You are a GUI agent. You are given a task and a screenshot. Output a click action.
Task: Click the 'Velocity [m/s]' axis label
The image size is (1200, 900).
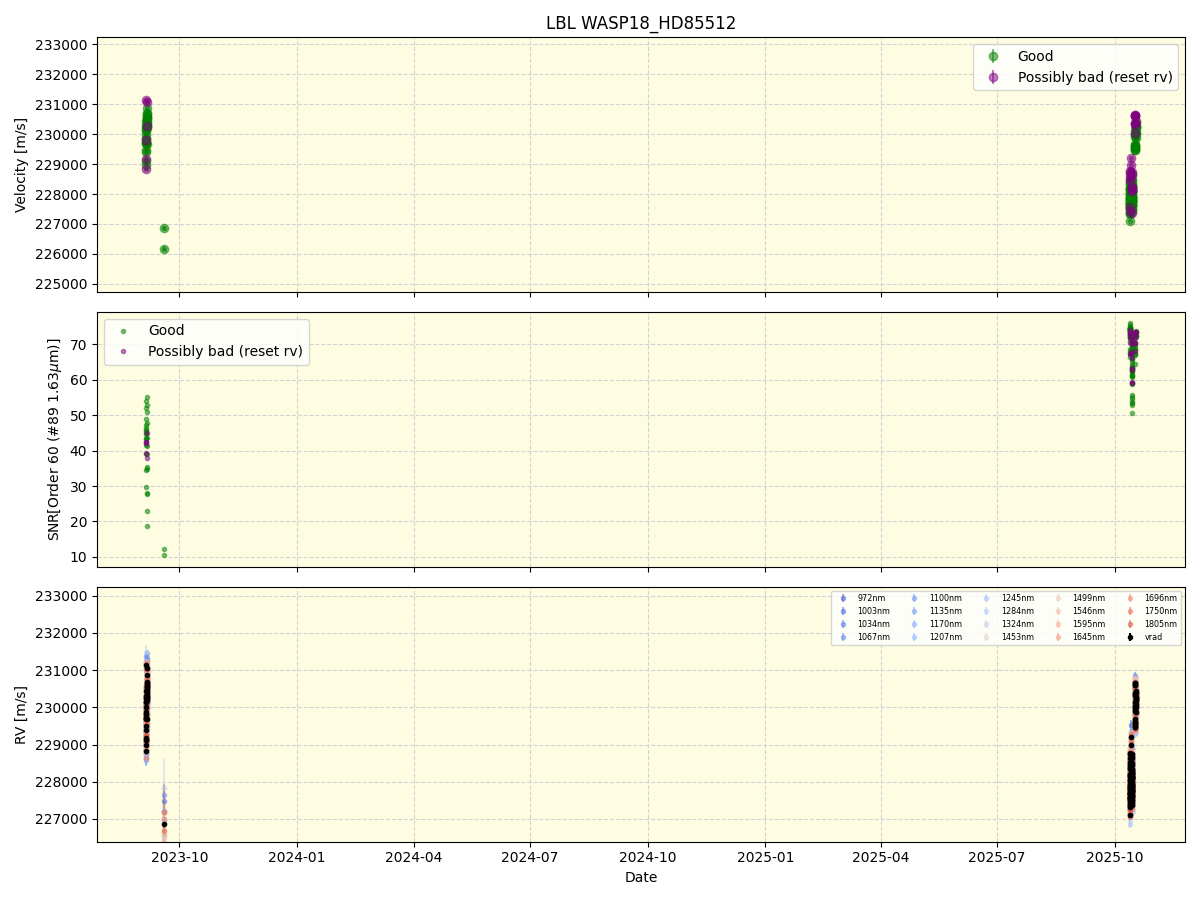[21, 165]
